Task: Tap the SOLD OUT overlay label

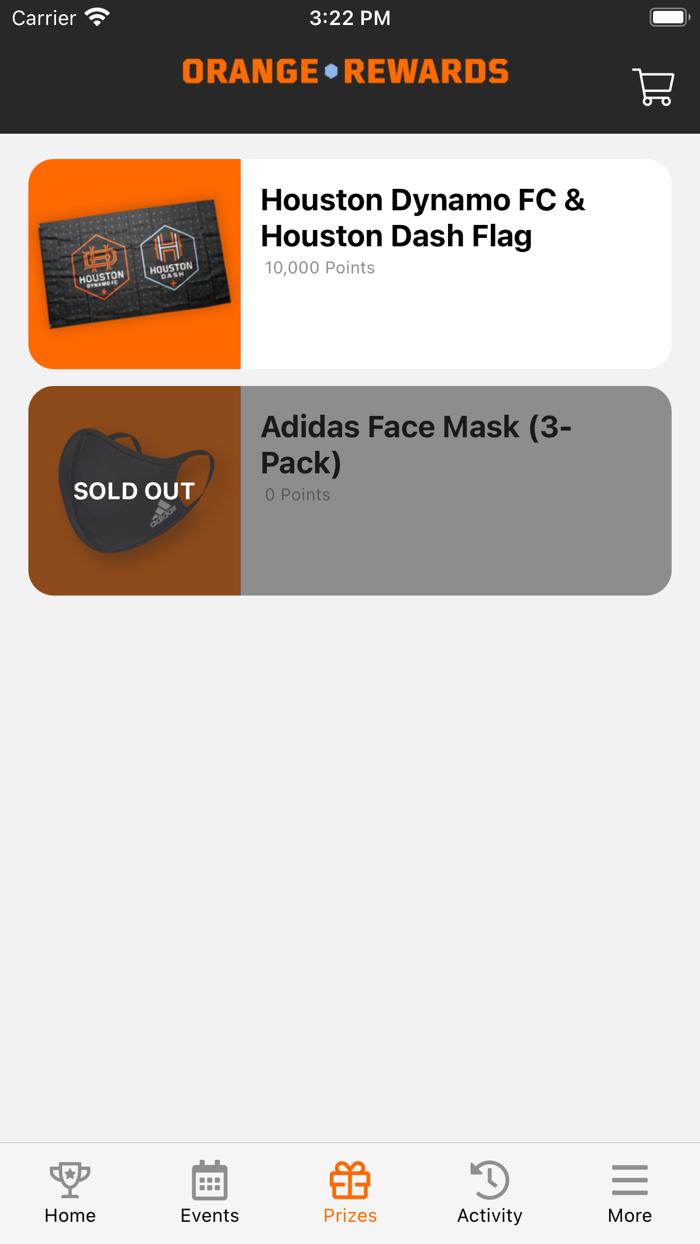Action: pyautogui.click(x=134, y=491)
